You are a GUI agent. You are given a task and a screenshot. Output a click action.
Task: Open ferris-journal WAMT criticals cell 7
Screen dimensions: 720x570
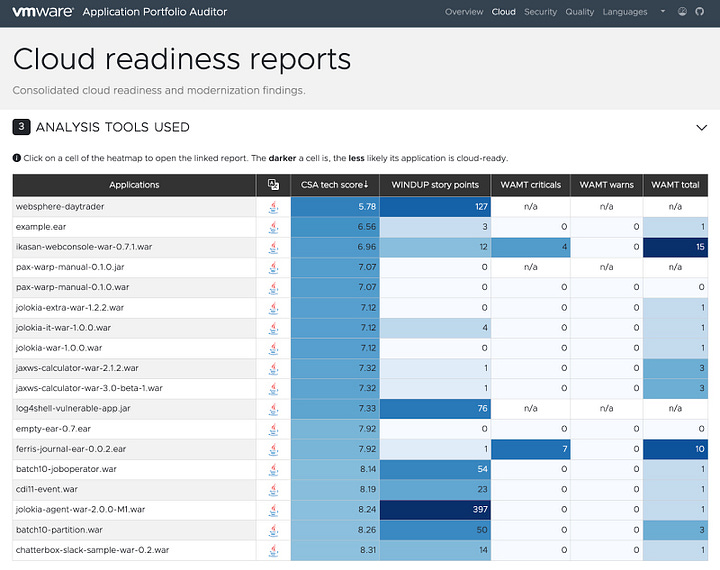(x=531, y=449)
